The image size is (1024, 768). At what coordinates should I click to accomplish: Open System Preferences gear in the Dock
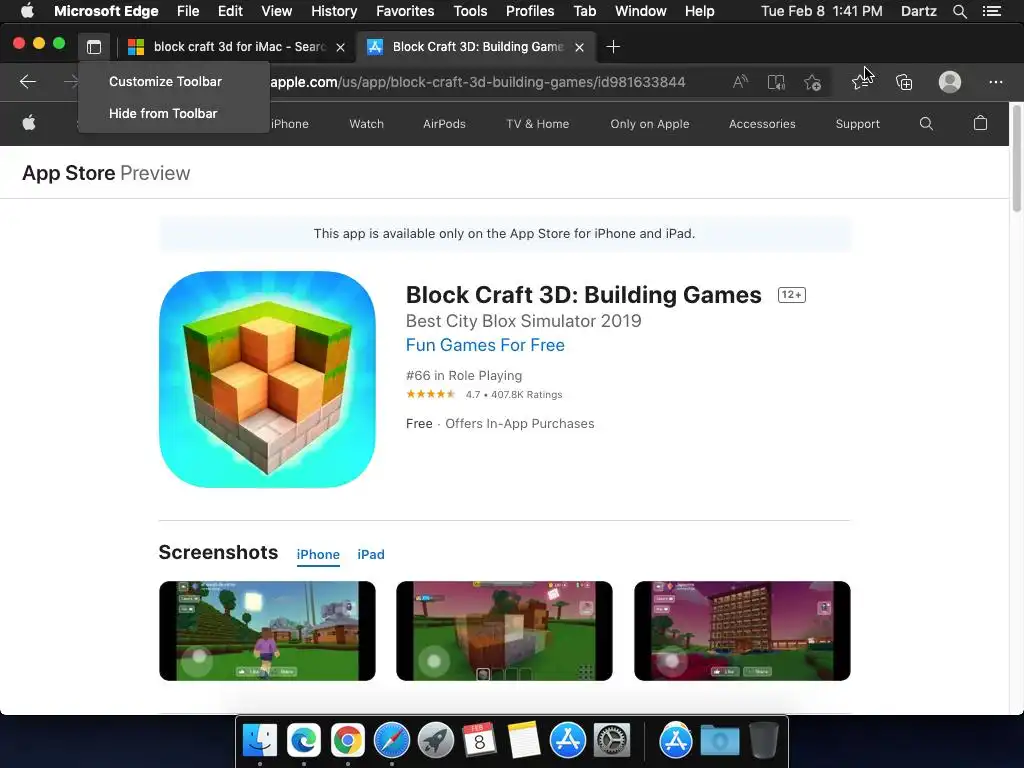point(612,741)
